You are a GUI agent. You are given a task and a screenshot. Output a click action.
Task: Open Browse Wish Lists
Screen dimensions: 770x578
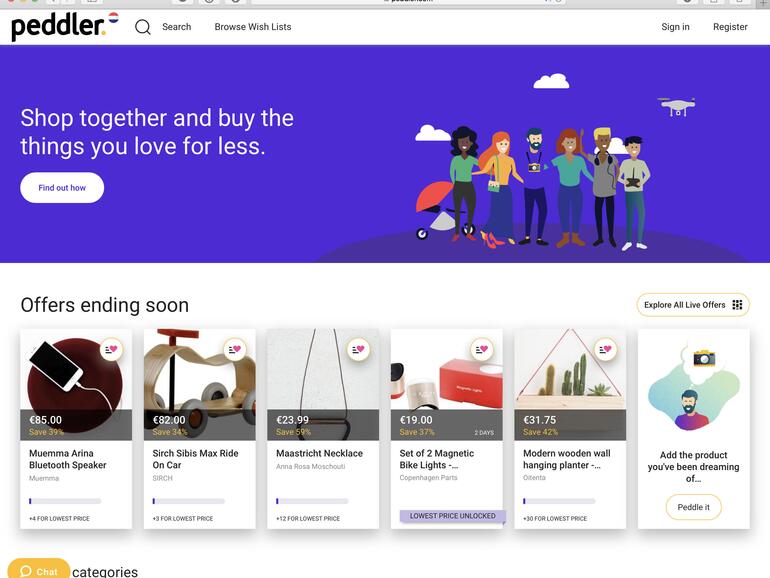[253, 27]
